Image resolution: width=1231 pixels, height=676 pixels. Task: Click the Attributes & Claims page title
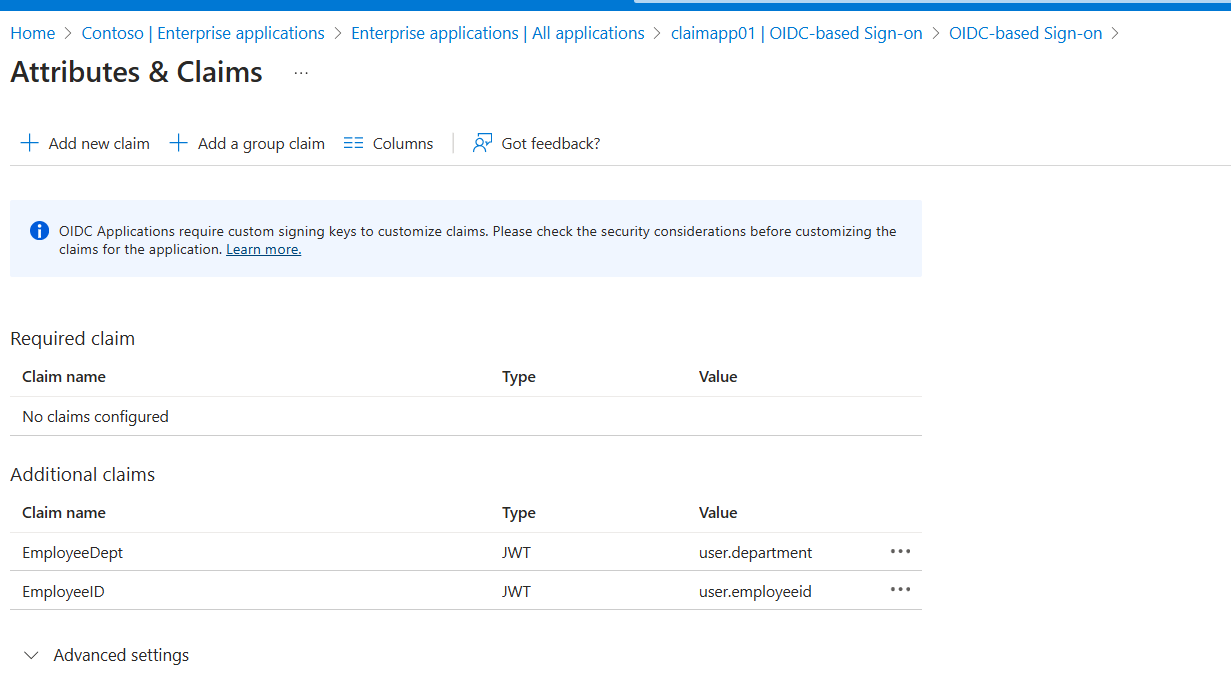pyautogui.click(x=136, y=72)
